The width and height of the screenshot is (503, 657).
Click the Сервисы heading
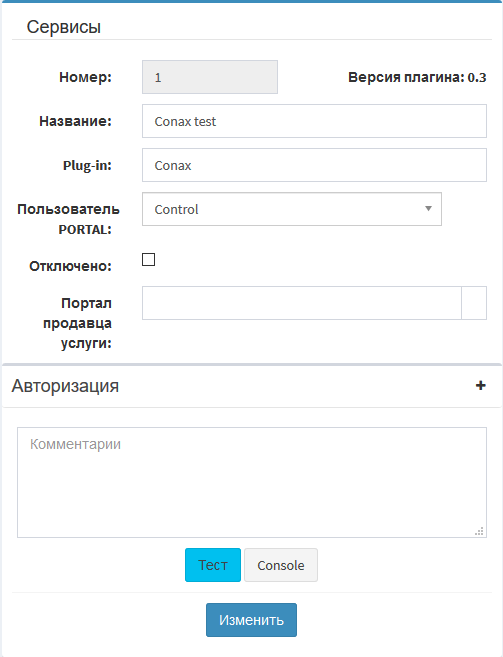click(64, 27)
